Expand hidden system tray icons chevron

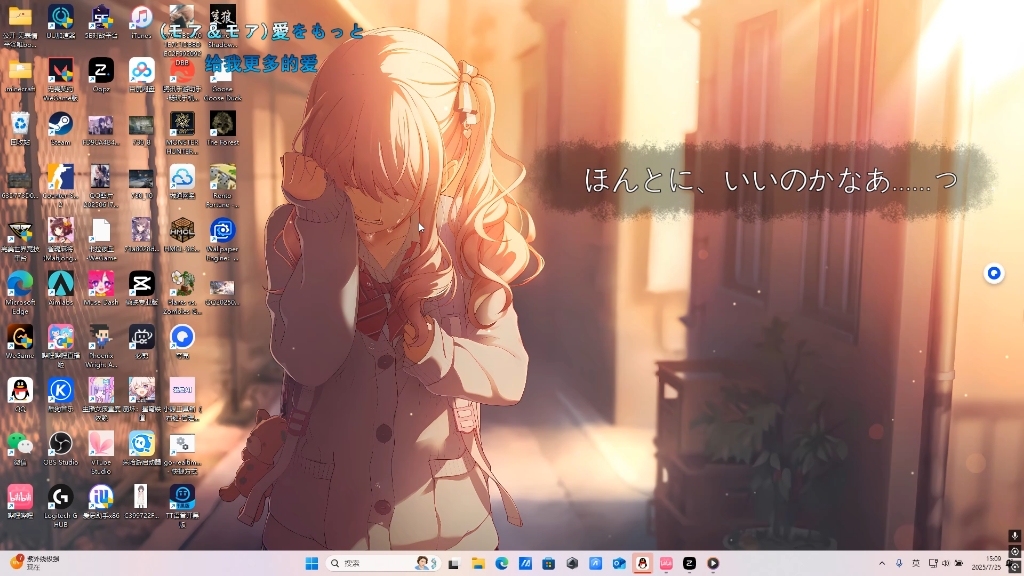[x=882, y=563]
